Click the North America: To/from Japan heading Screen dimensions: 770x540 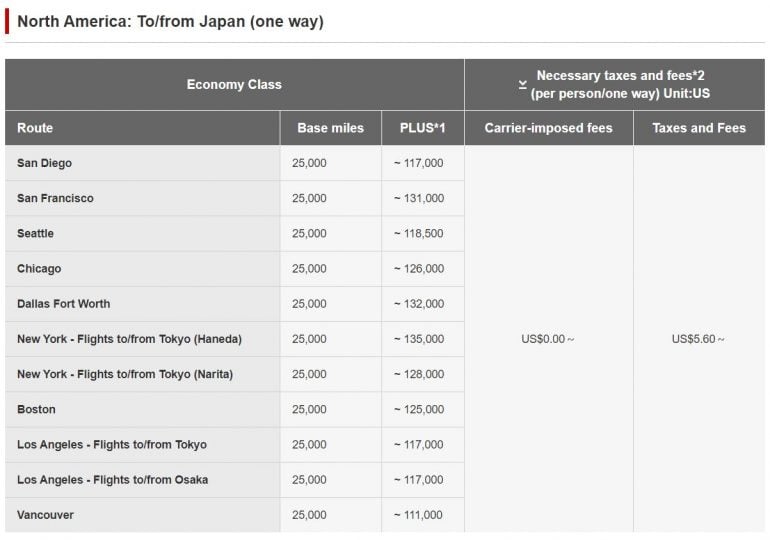click(x=170, y=21)
